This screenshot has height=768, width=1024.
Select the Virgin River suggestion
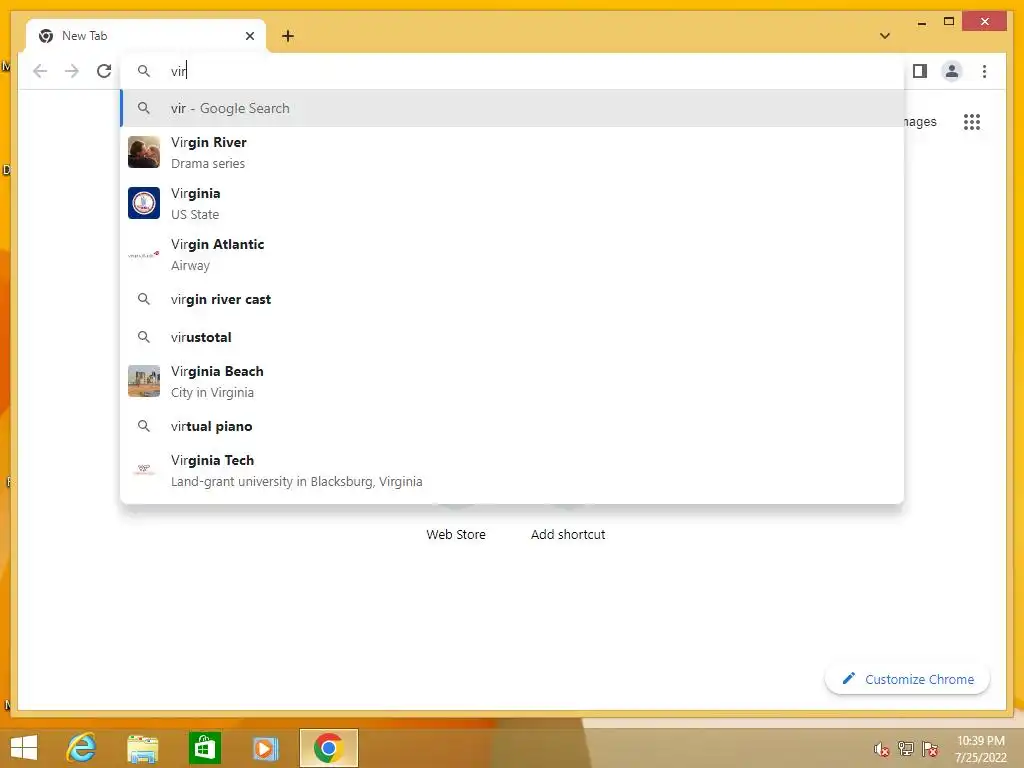512,152
